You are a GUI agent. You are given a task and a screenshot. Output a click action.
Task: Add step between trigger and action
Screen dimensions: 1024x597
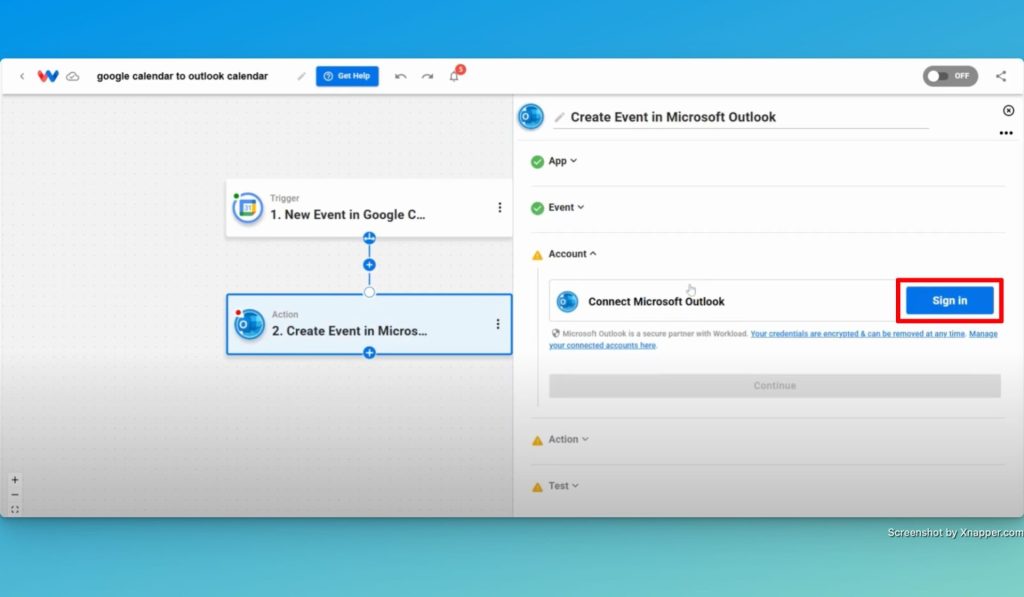(369, 265)
